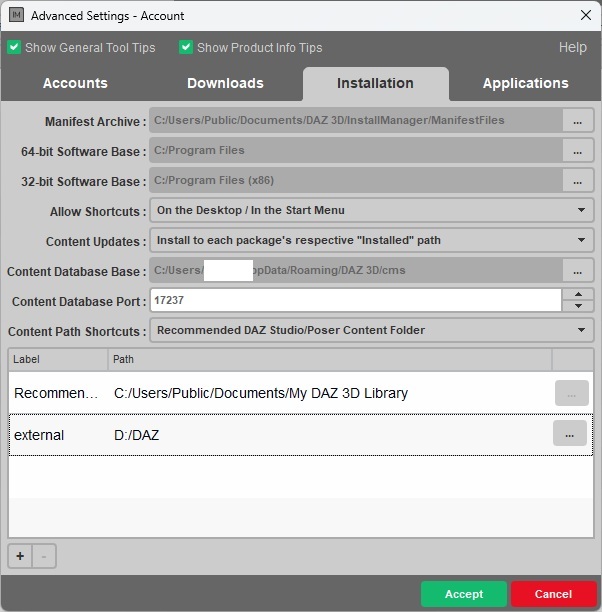Click the Accept button
Image resolution: width=602 pixels, height=612 pixels.
pos(464,594)
